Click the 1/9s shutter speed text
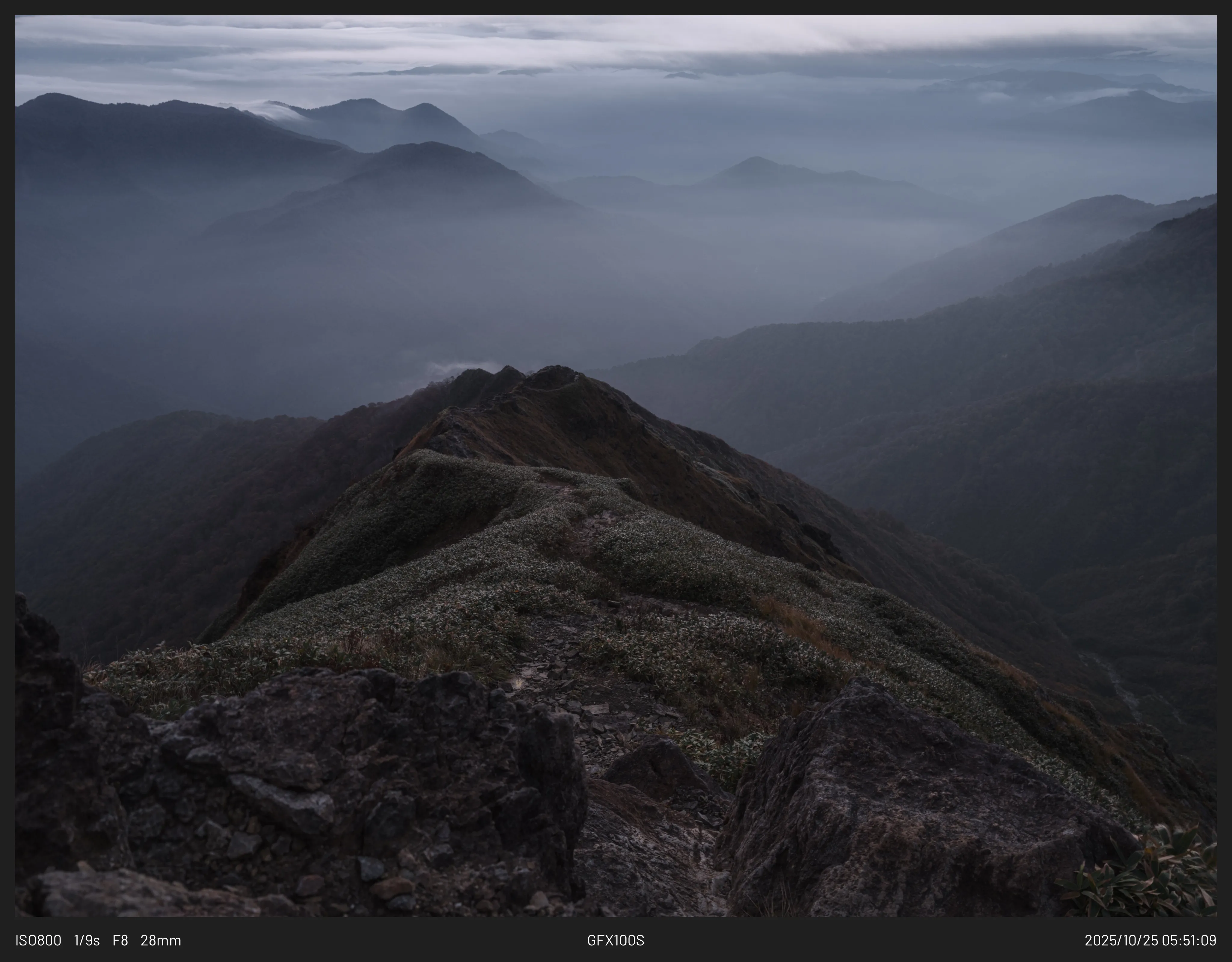Viewport: 1232px width, 962px height. (87, 941)
